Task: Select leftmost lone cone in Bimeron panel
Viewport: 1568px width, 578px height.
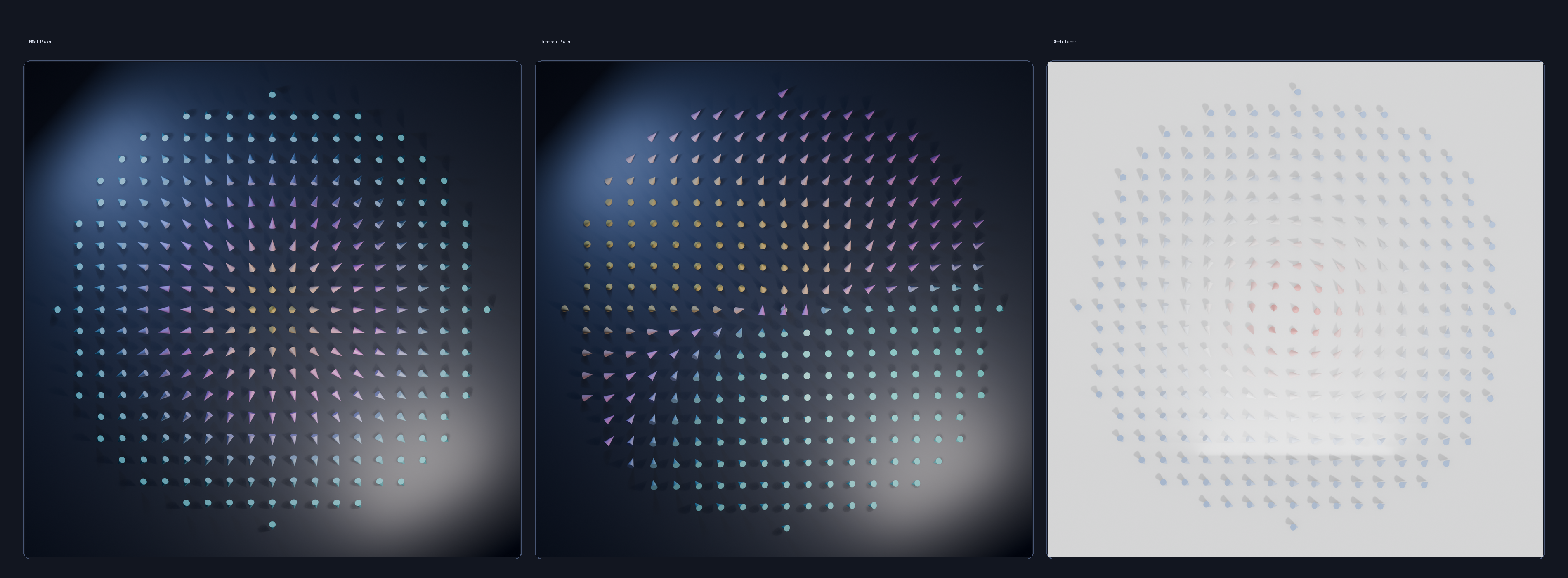Action: 565,309
